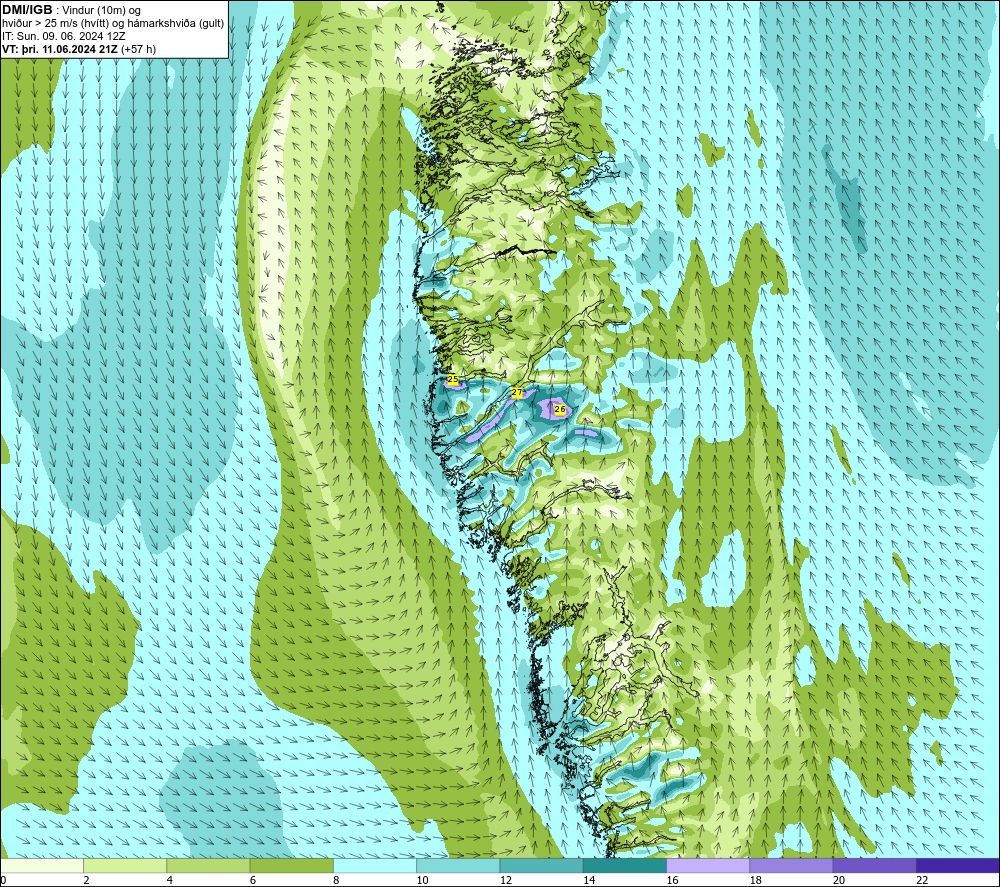Image resolution: width=1000 pixels, height=887 pixels.
Task: Pick the dark indigo 22+ legend swatch
Action: (x=957, y=865)
